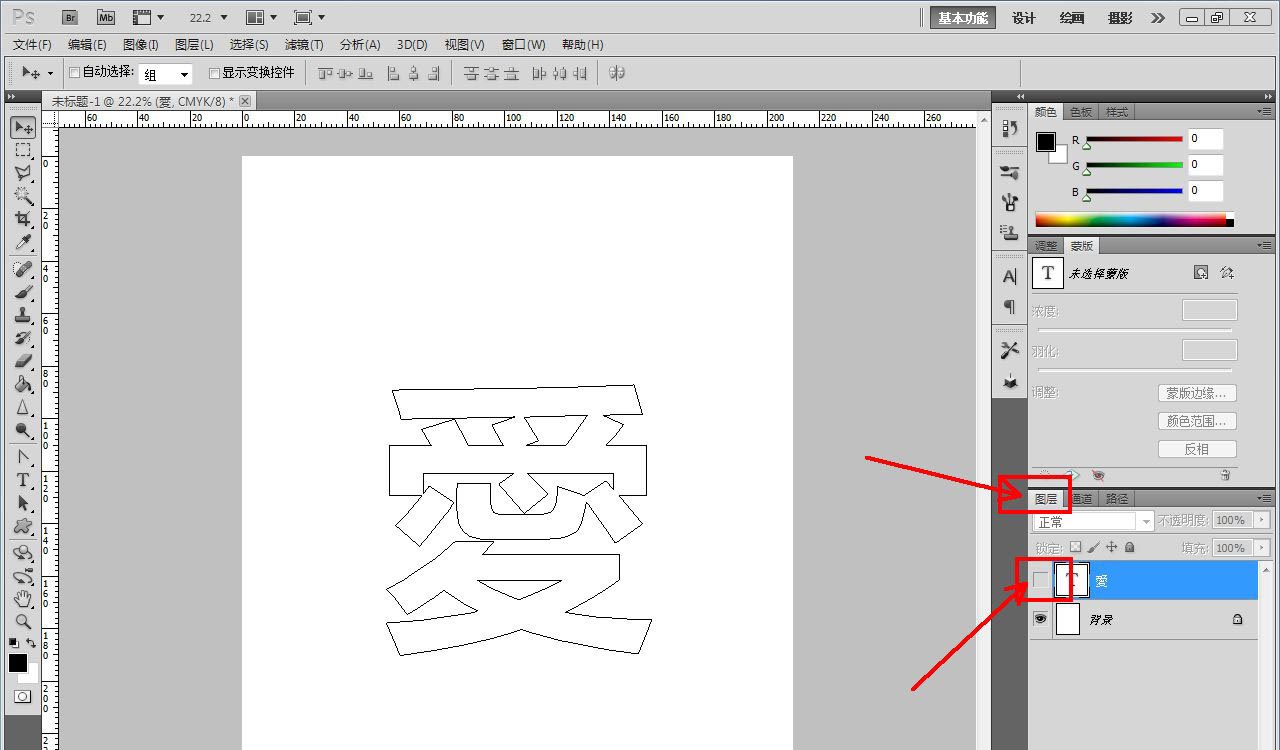
Task: Select the Eraser tool
Action: tap(23, 361)
